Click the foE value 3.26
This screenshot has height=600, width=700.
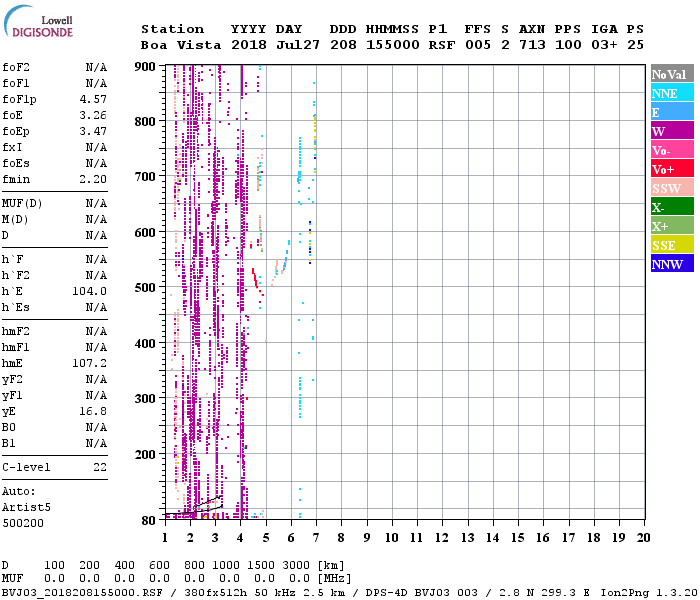click(93, 115)
